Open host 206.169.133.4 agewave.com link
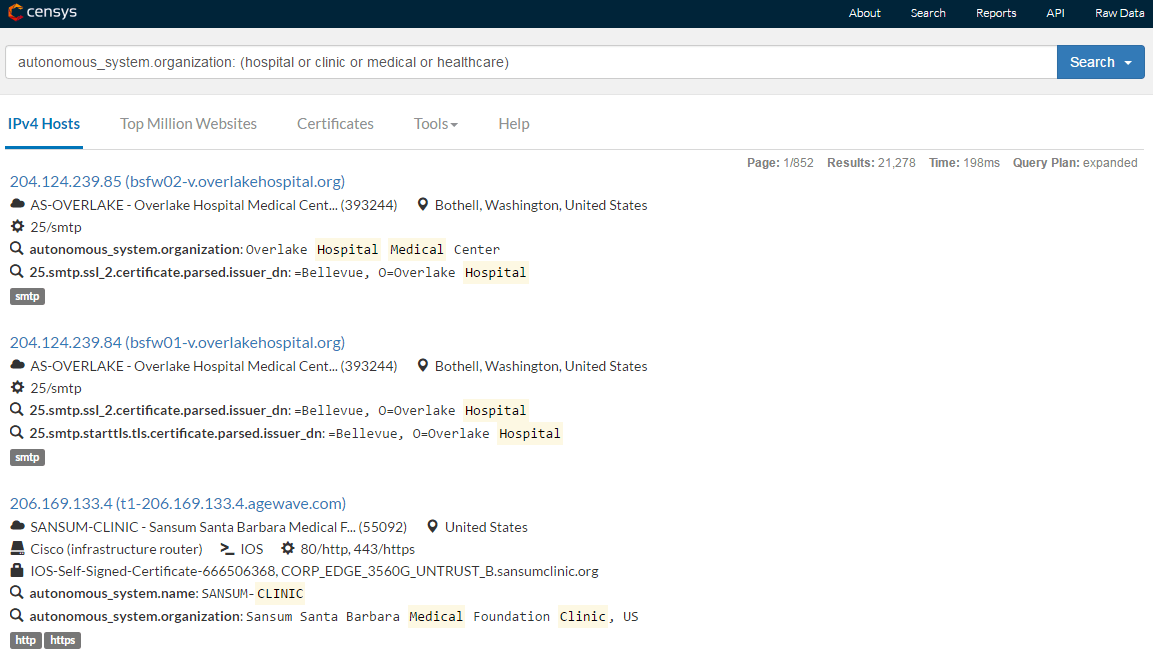Viewport: 1153px width, 657px height. 178,503
